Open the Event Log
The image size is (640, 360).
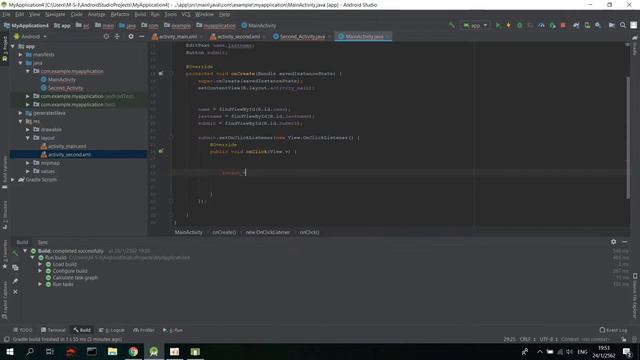[x=613, y=330]
